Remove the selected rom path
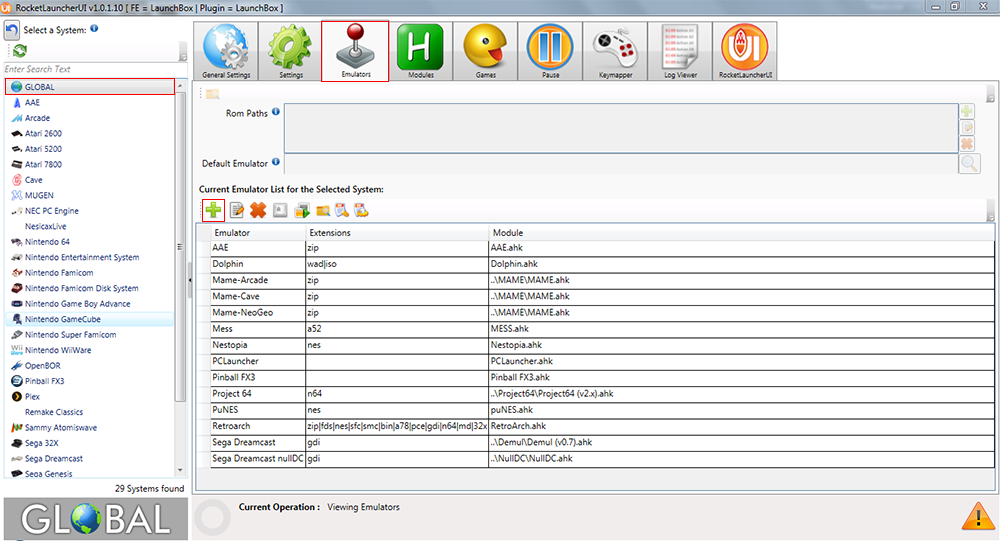Viewport: 1000px width, 541px height. (967, 144)
